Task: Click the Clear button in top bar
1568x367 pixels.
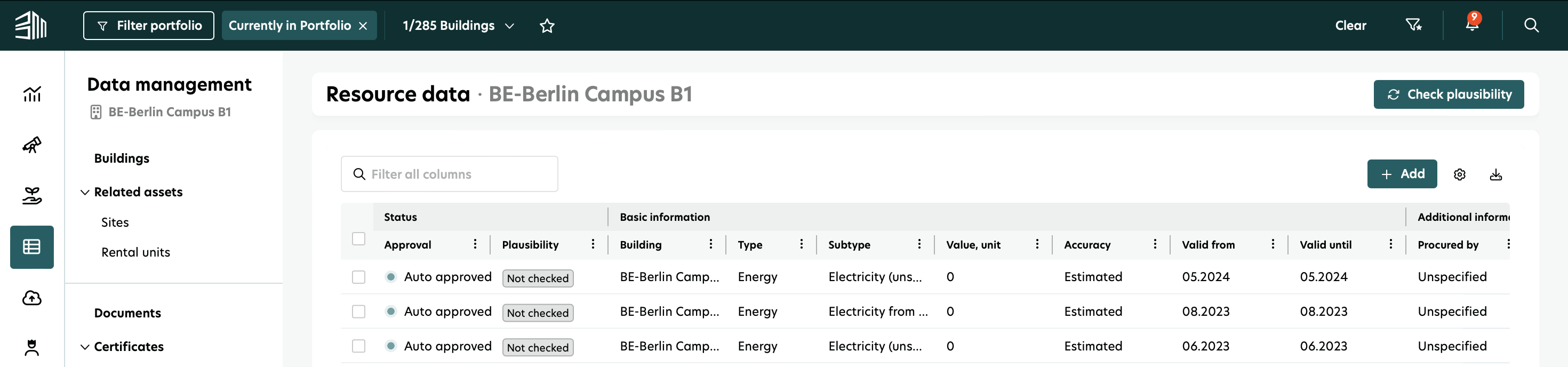Action: pos(1351,26)
